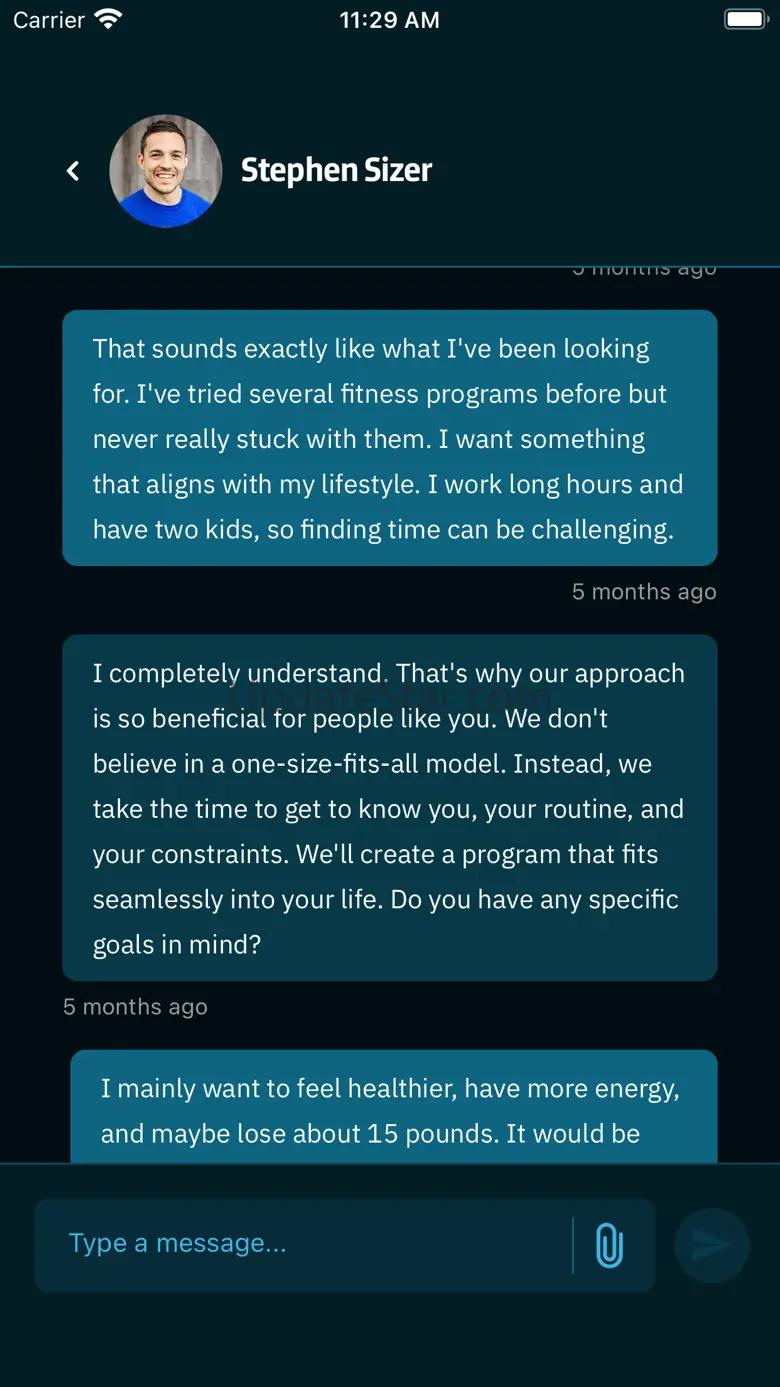Tap the partially hidden timestamp below header
This screenshot has height=1387, width=780.
point(644,270)
